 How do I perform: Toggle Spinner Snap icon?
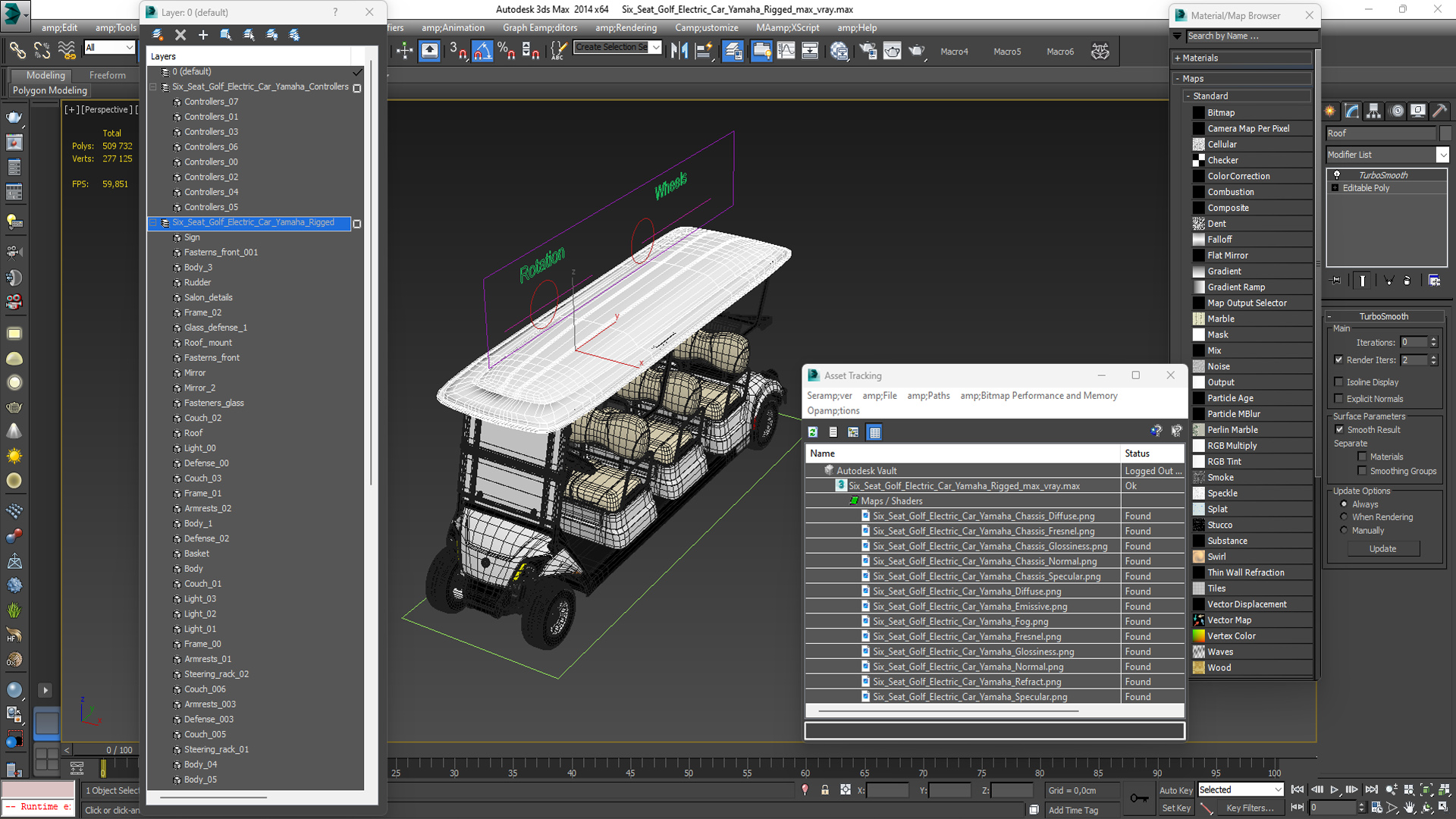[531, 51]
